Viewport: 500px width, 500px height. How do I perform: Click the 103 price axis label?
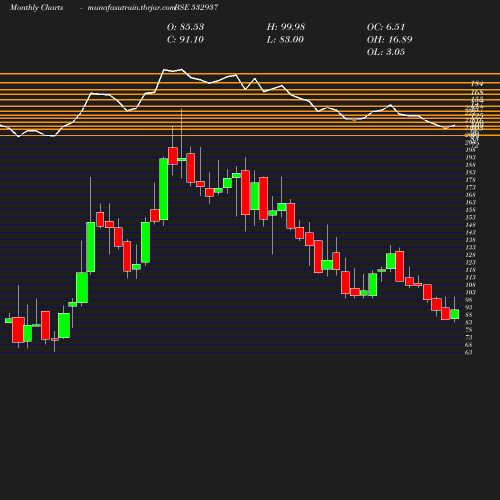coord(470,292)
